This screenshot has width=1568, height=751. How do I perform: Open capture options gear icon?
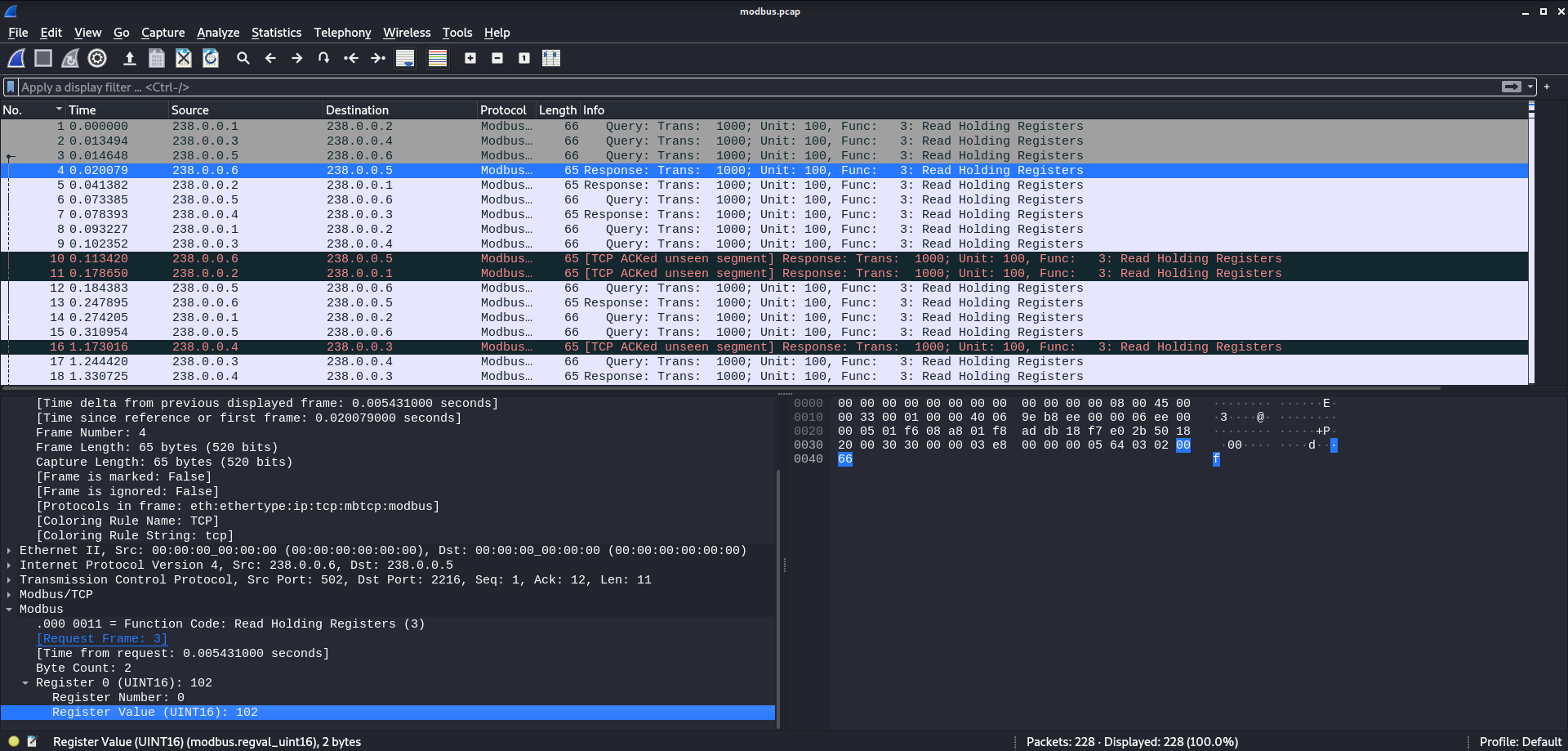(97, 58)
